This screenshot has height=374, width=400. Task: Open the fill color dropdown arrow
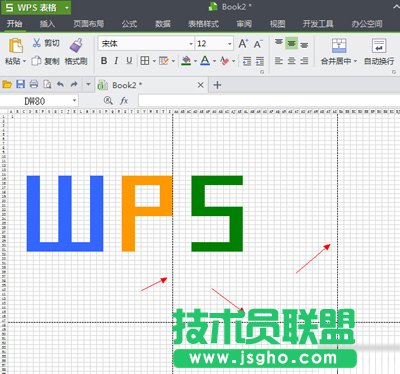[195, 61]
